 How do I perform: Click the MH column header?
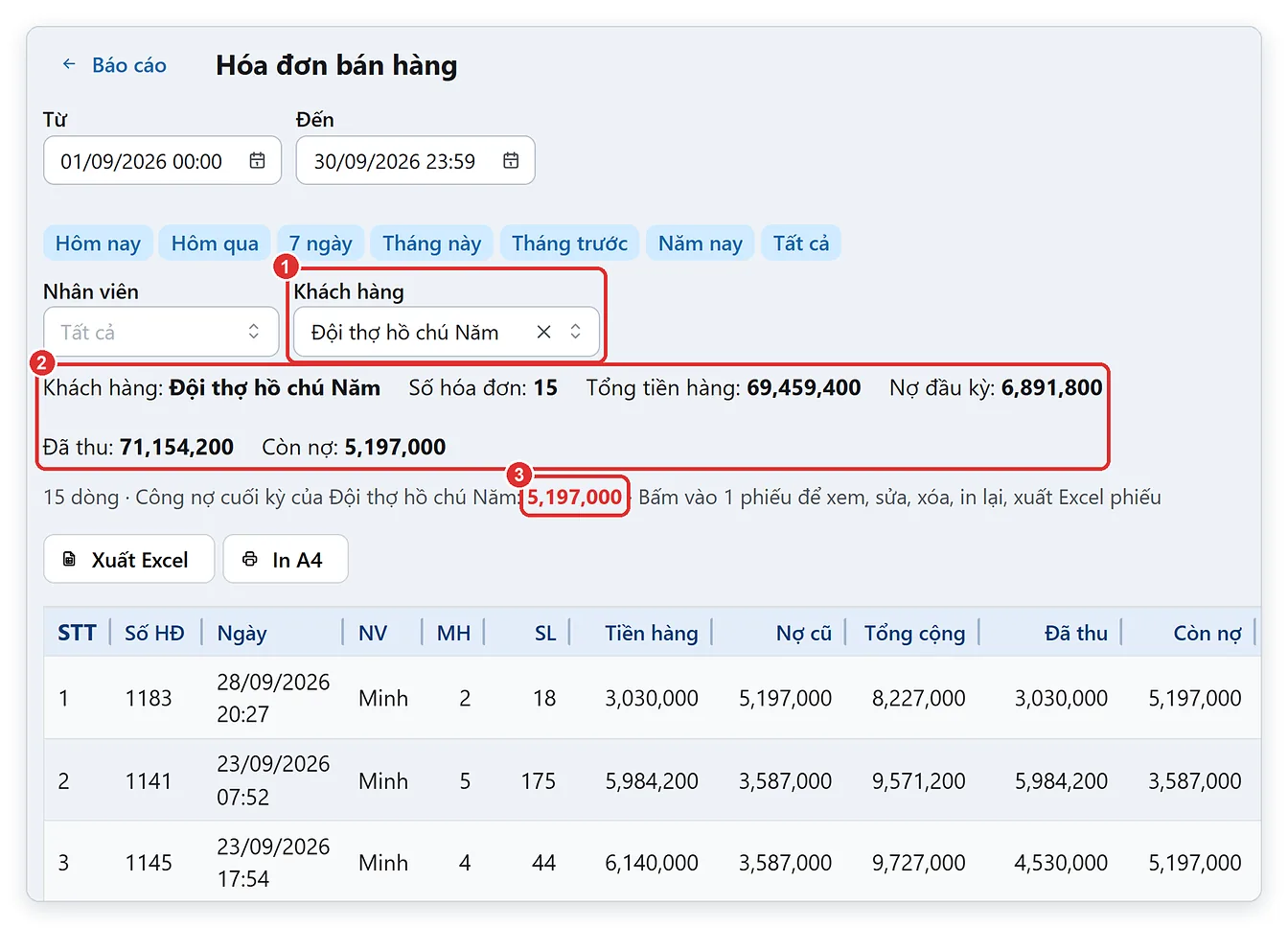(x=453, y=633)
